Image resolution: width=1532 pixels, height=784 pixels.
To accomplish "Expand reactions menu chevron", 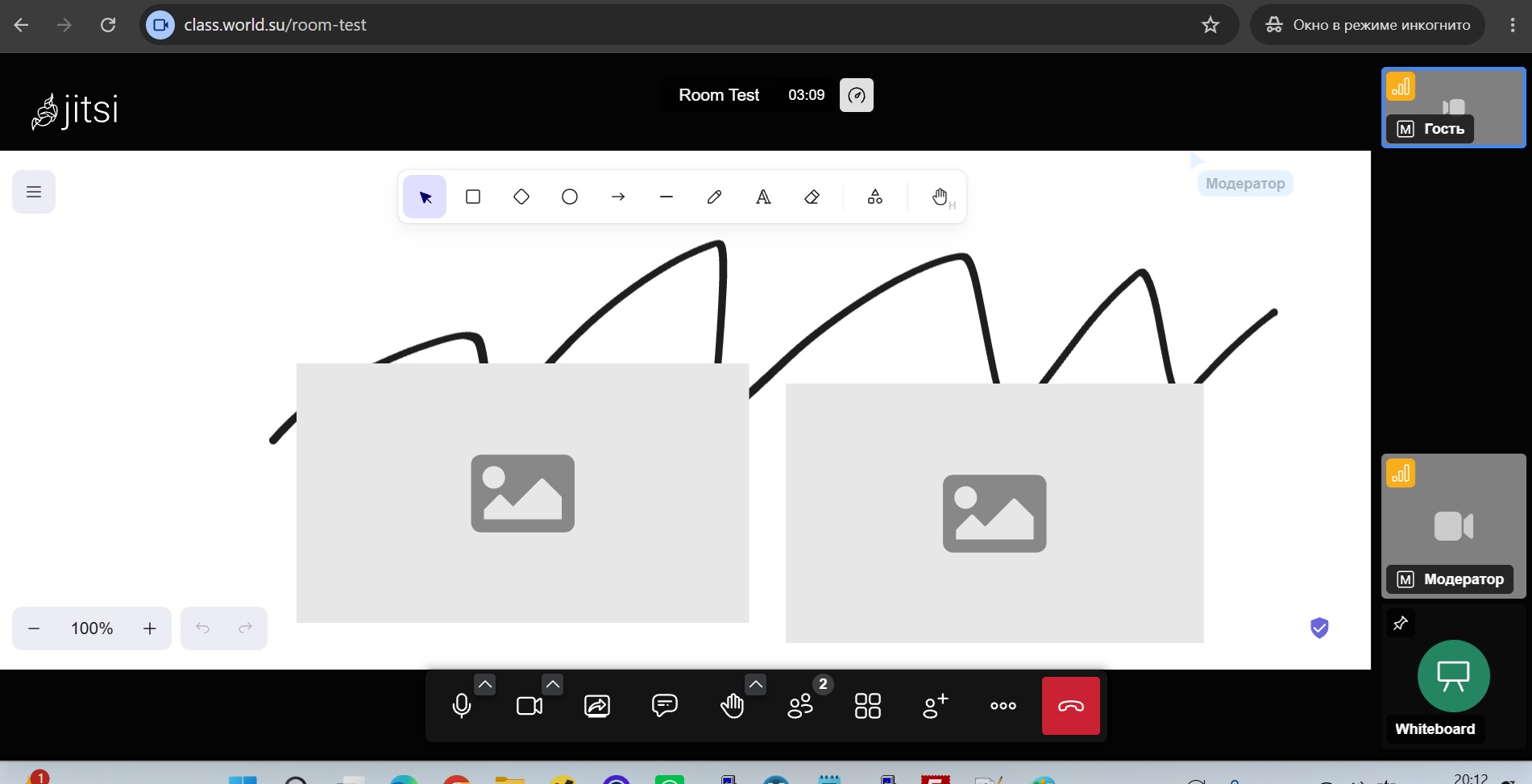I will [755, 684].
